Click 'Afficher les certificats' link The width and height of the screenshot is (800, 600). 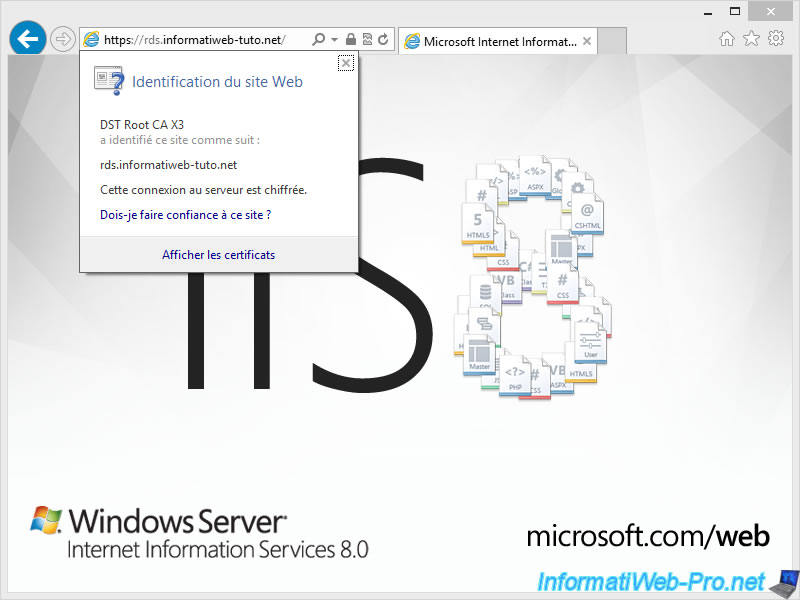click(x=218, y=255)
